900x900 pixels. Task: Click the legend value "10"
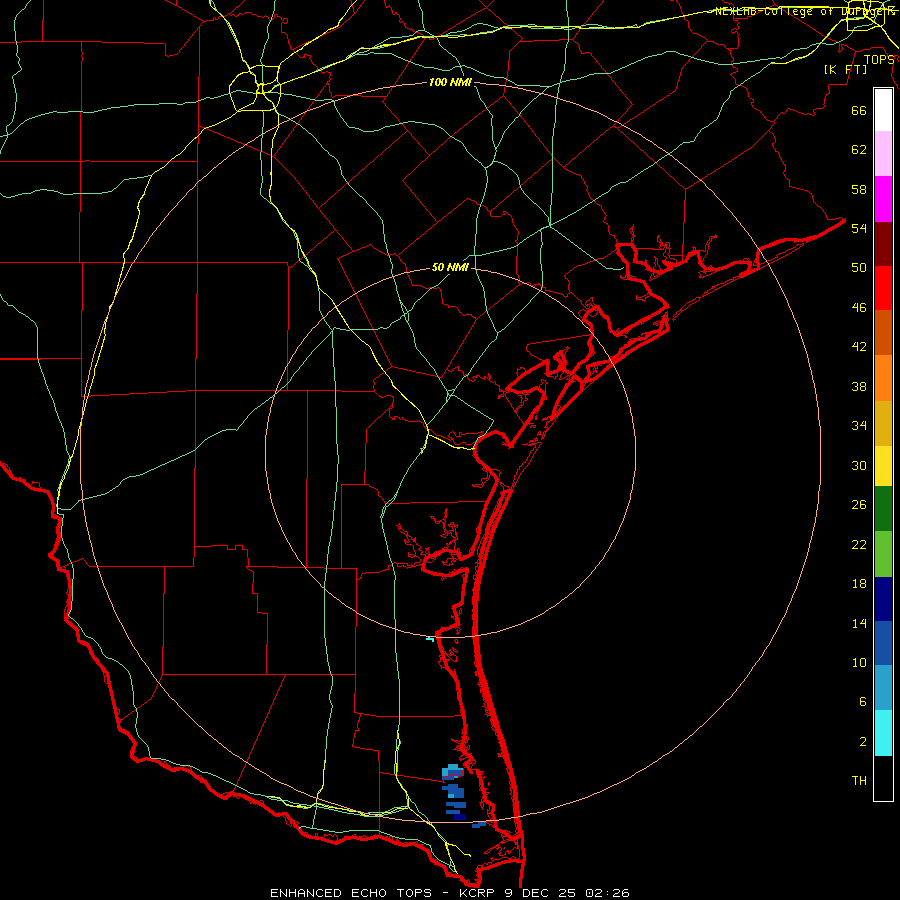tap(859, 663)
